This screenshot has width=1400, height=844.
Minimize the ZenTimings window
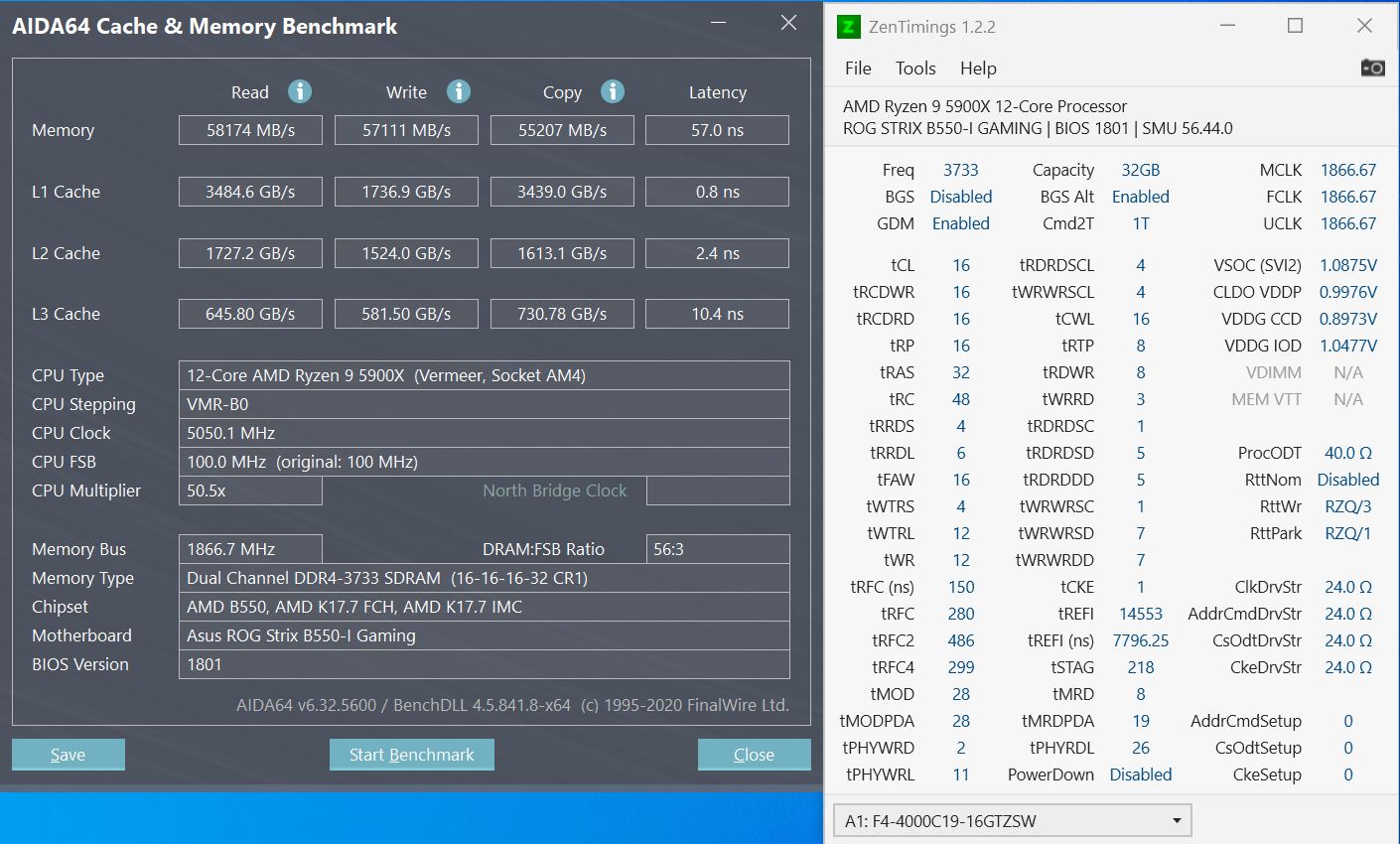(1228, 26)
